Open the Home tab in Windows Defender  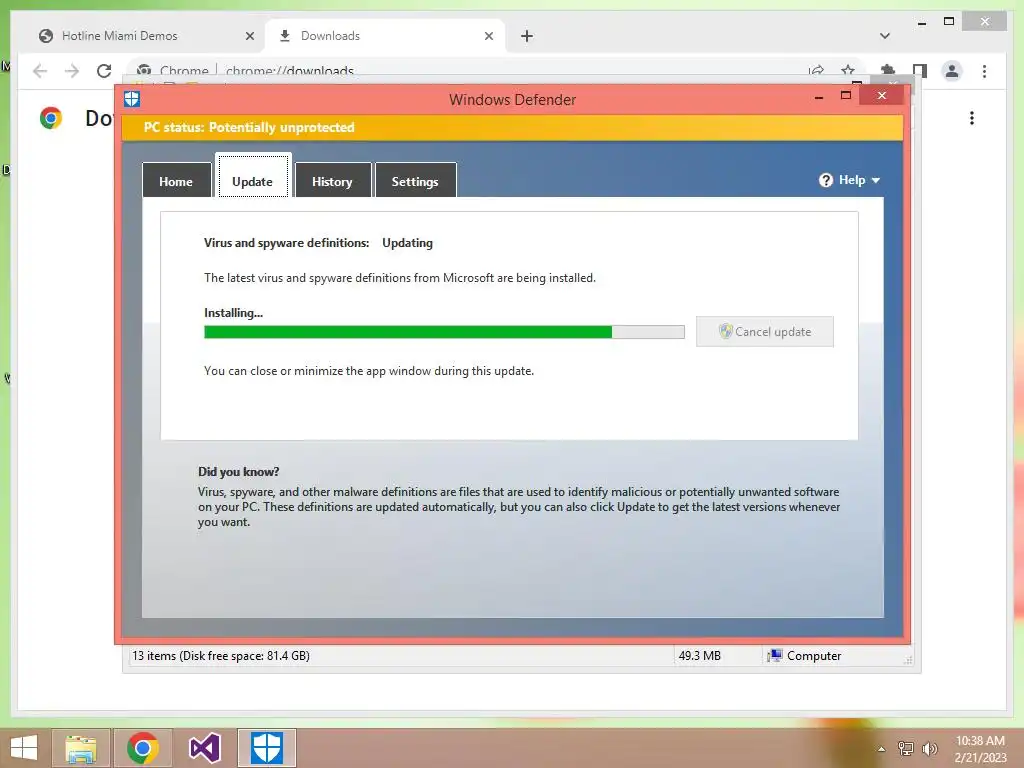click(176, 180)
